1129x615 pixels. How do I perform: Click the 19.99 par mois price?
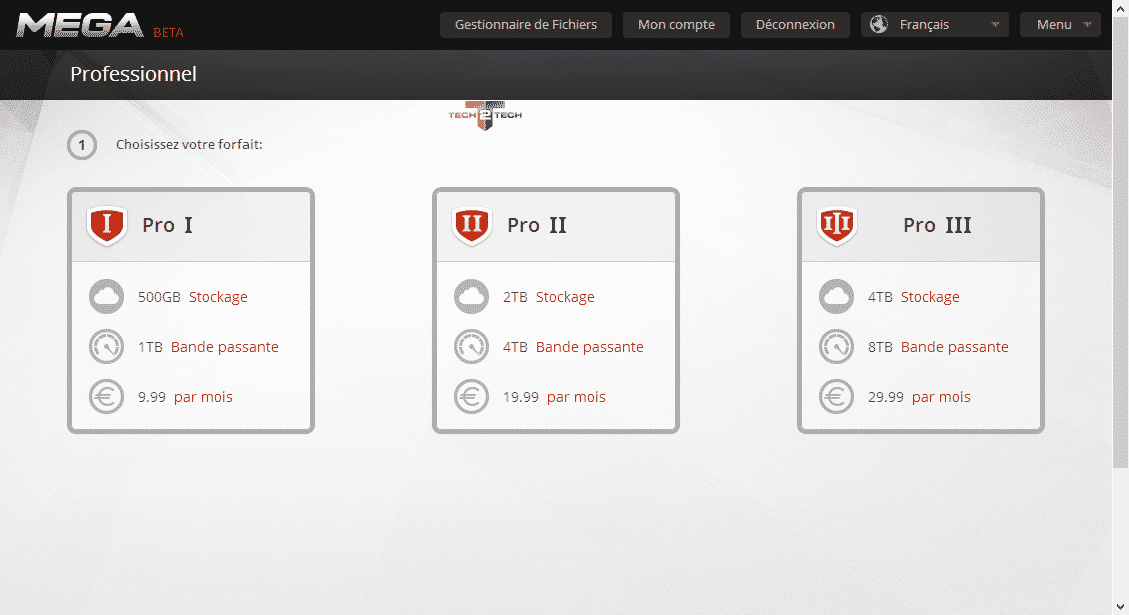pyautogui.click(x=554, y=397)
